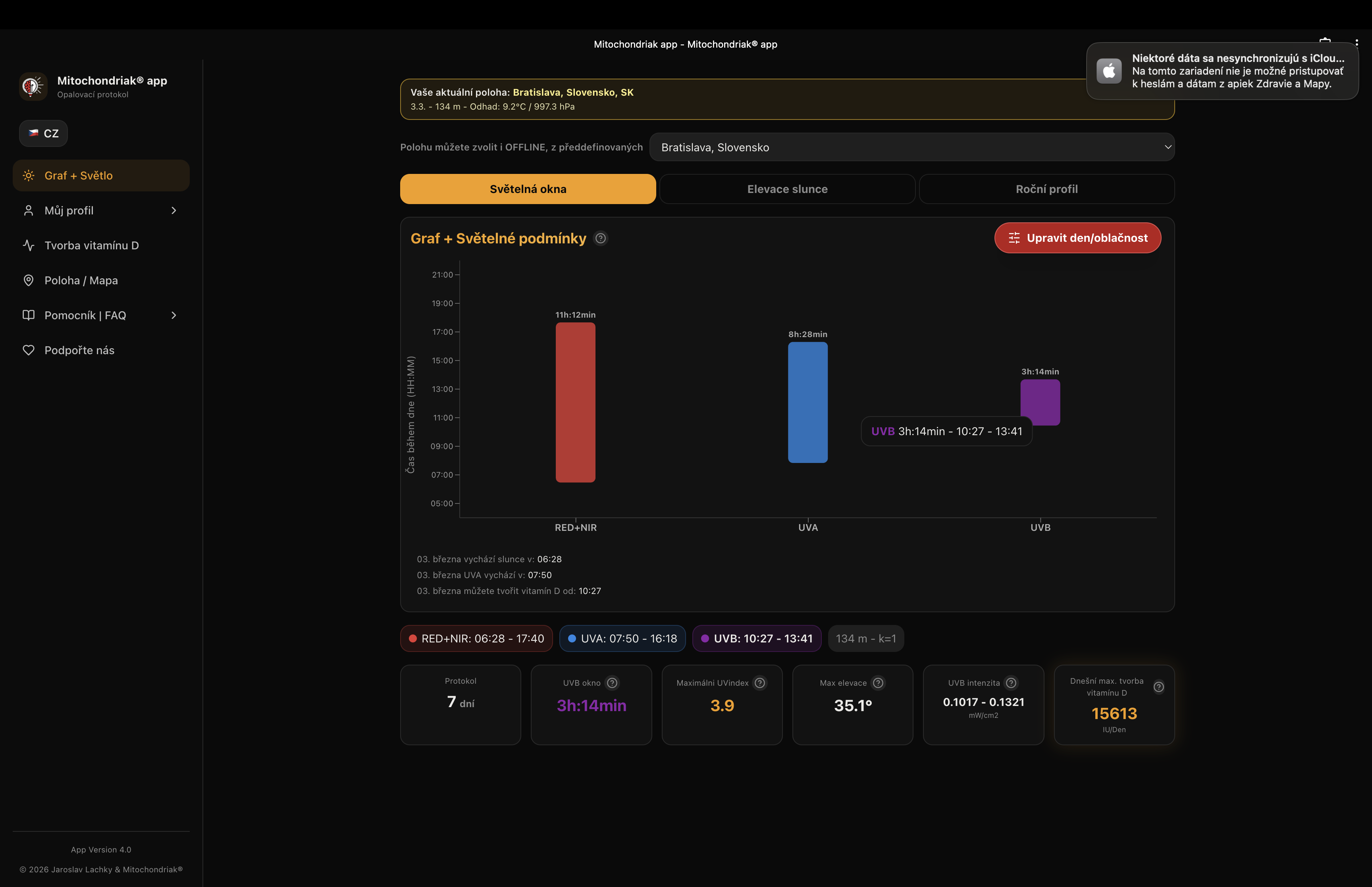
Task: Click the heart icon next to Podpořte nás
Action: [29, 350]
